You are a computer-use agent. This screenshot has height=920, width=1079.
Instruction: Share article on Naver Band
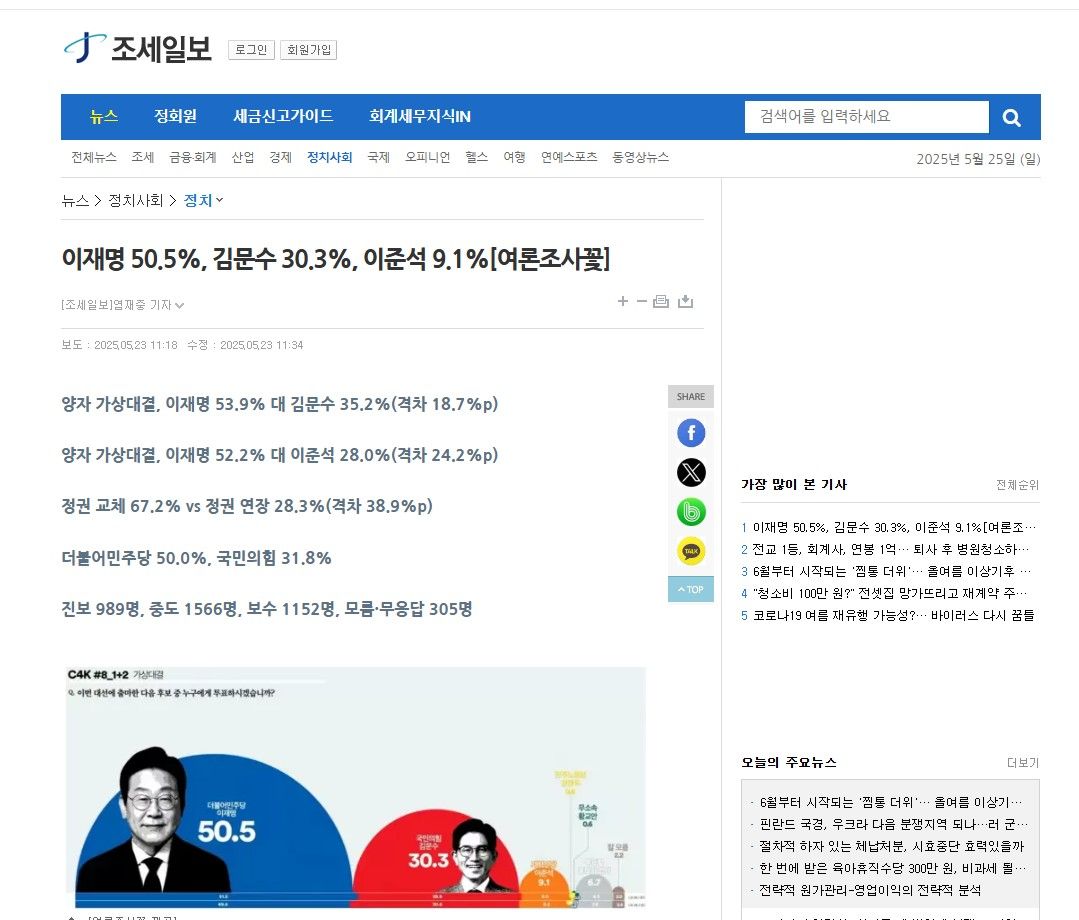click(x=691, y=511)
